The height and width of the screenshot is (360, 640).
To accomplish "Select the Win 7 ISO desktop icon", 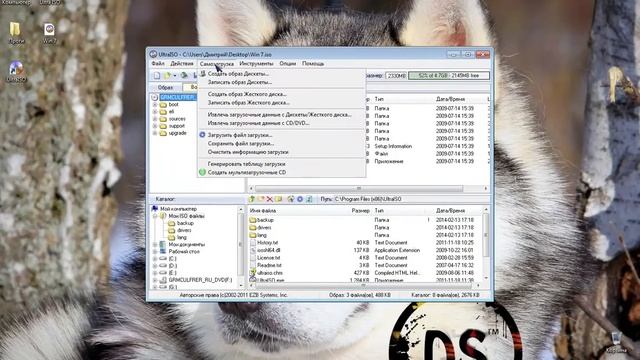I will (49, 33).
